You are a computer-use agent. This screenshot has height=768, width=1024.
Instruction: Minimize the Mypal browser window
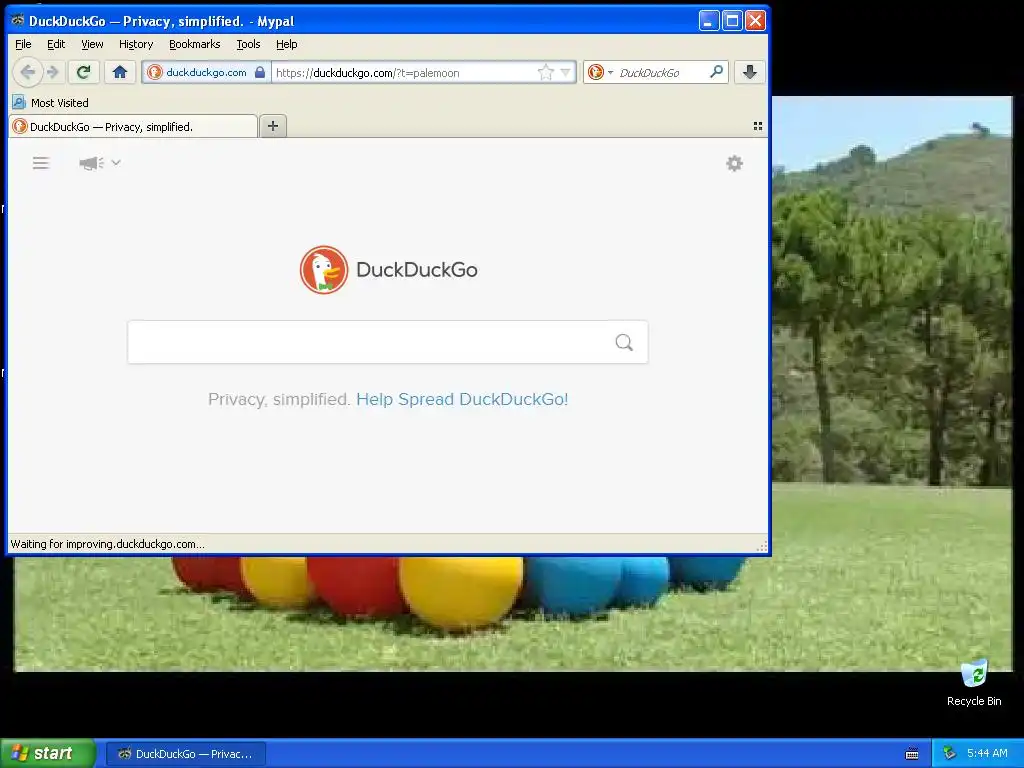(x=709, y=21)
